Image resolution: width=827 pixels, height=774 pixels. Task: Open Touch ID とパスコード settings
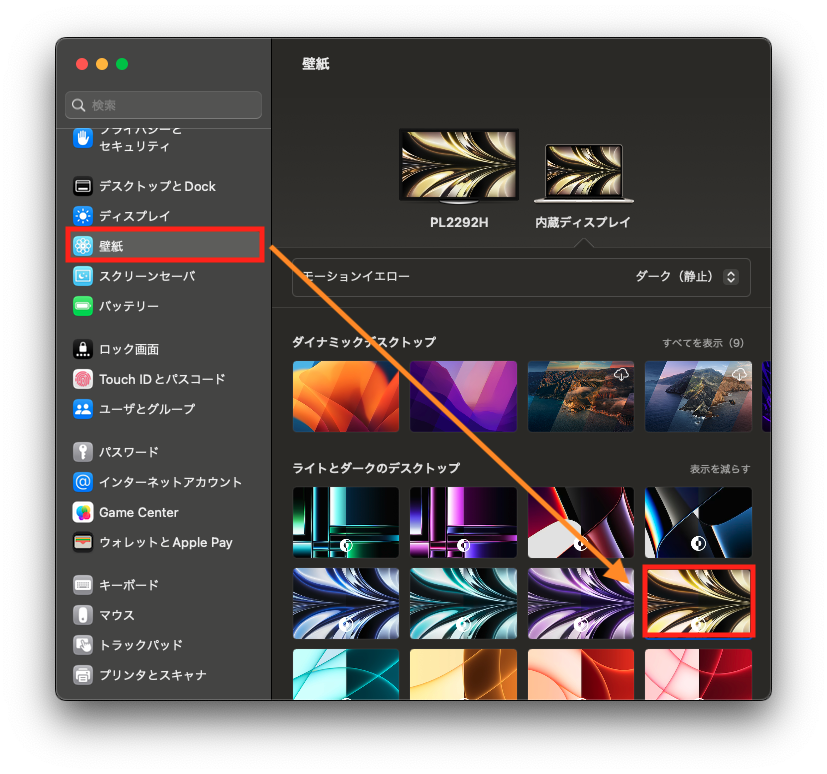[x=149, y=379]
